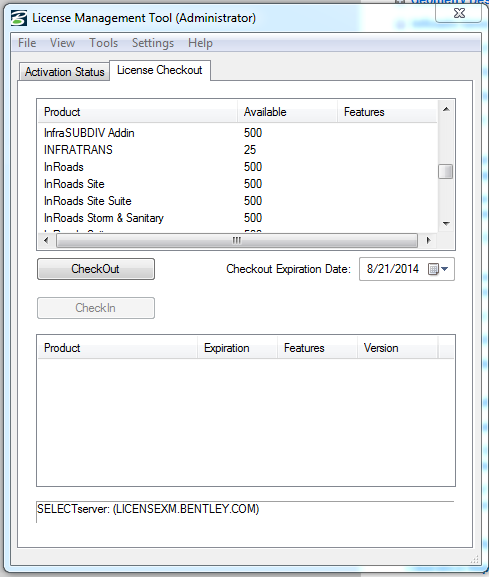
Task: Click the vertical scrollbar thumb in product list
Action: click(x=446, y=171)
